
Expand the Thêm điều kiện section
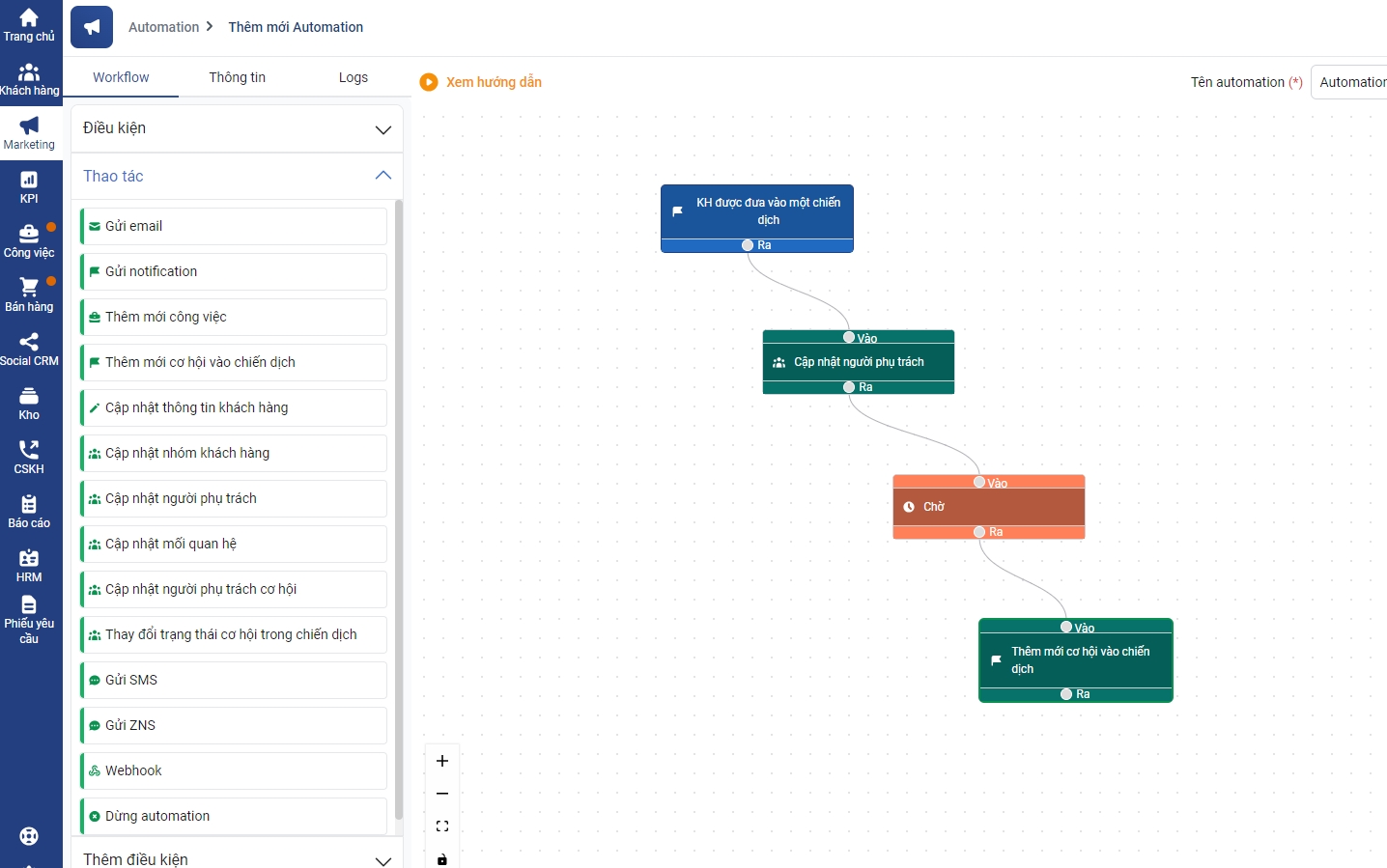pos(237,858)
